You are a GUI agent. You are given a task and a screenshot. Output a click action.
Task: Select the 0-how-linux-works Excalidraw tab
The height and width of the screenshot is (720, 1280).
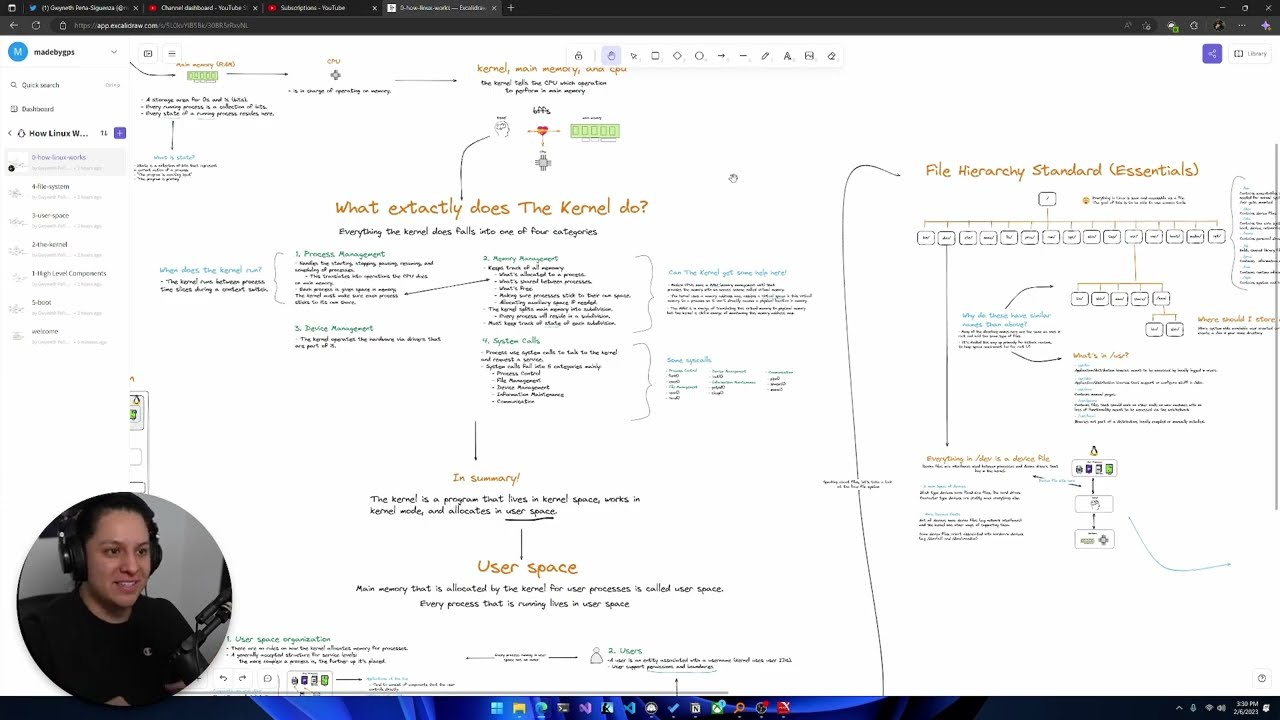coord(442,8)
